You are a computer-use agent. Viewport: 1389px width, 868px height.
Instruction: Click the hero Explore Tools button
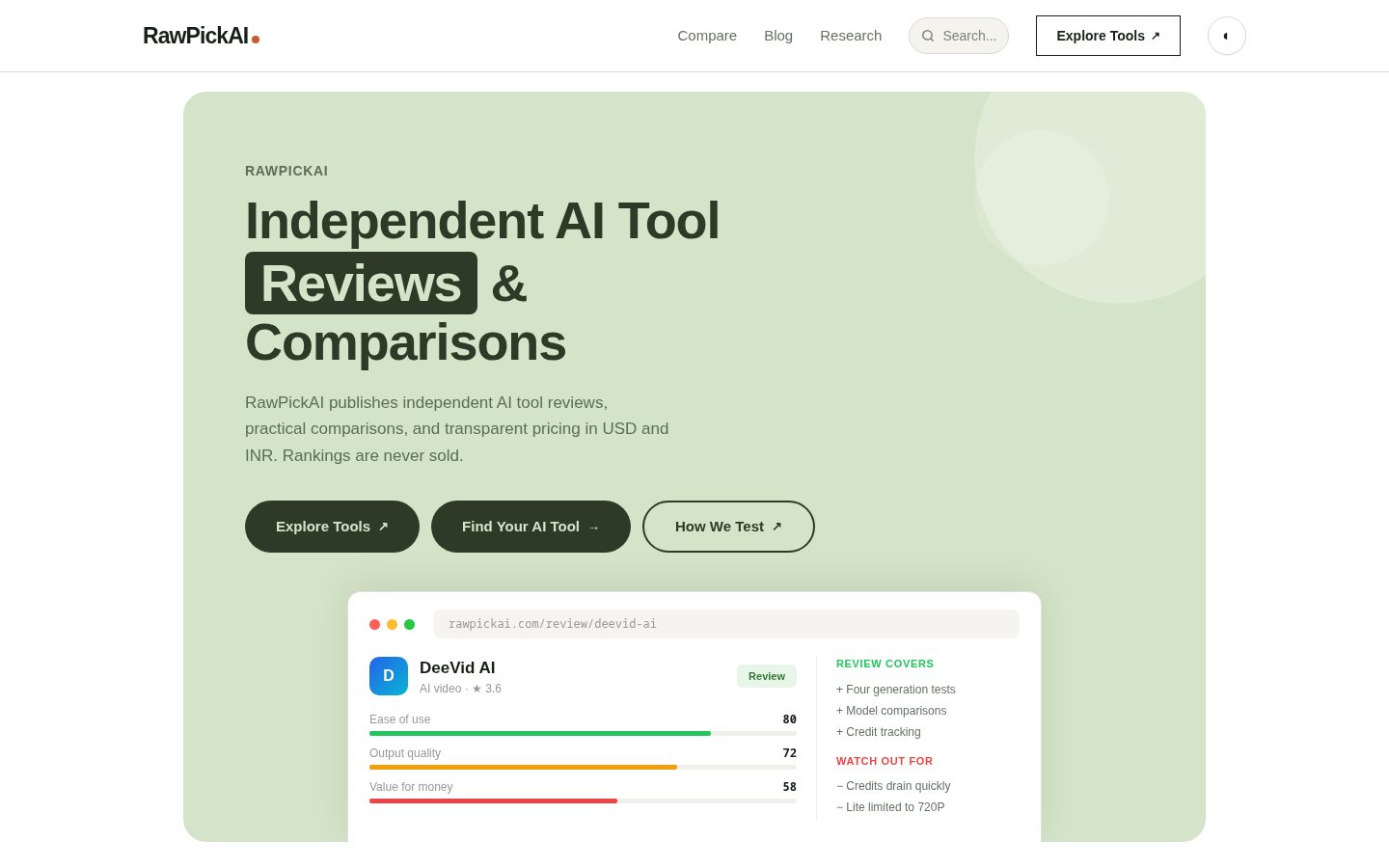pyautogui.click(x=332, y=527)
